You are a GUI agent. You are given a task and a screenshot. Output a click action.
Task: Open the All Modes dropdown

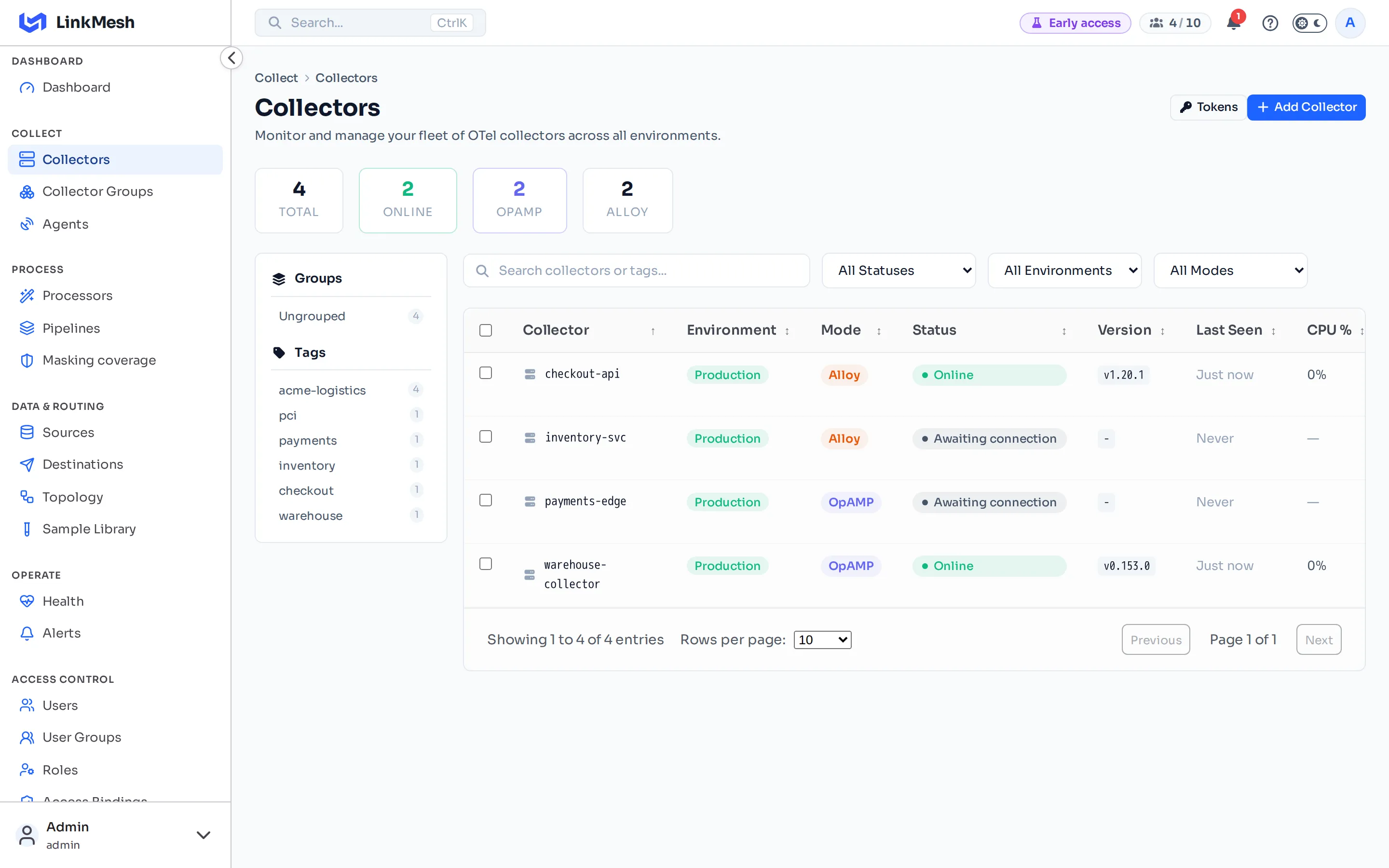point(1231,271)
